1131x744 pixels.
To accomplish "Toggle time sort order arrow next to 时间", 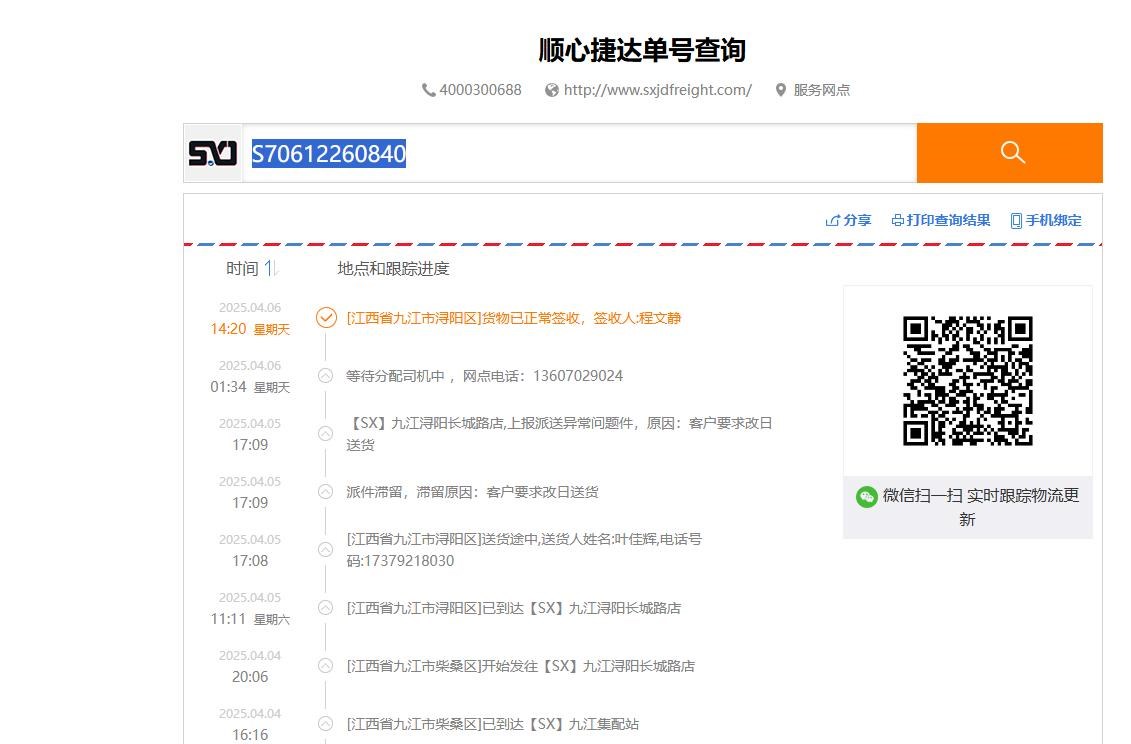I will tap(271, 268).
